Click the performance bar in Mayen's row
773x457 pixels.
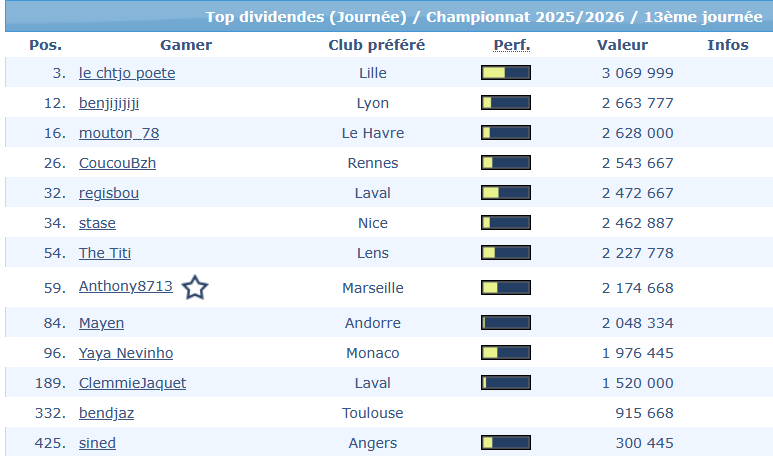point(505,323)
